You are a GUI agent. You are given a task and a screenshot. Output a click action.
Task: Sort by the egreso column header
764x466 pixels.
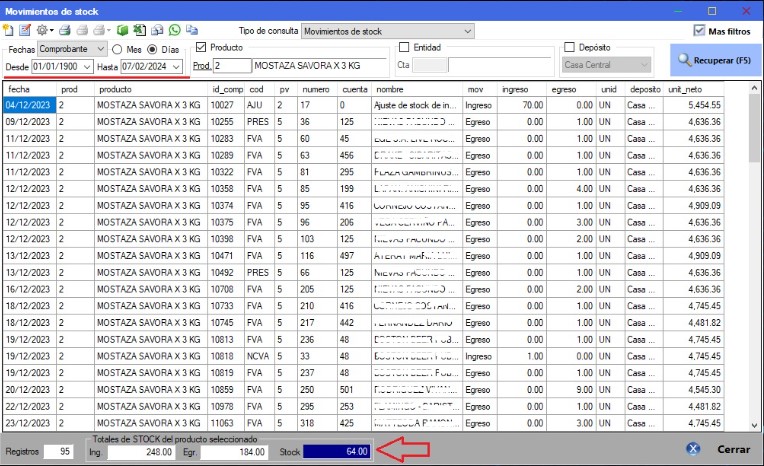[x=572, y=89]
